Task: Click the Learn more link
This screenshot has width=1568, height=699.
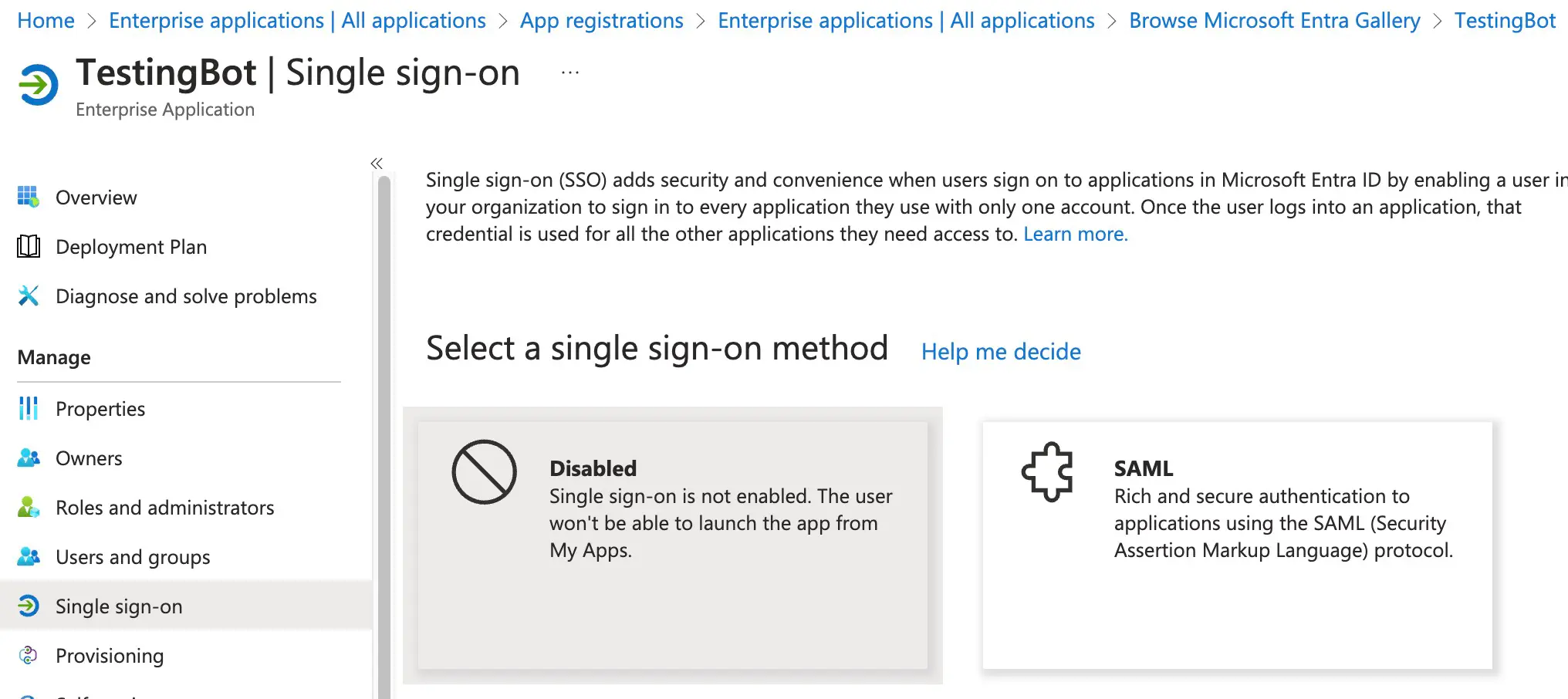Action: pyautogui.click(x=1076, y=234)
